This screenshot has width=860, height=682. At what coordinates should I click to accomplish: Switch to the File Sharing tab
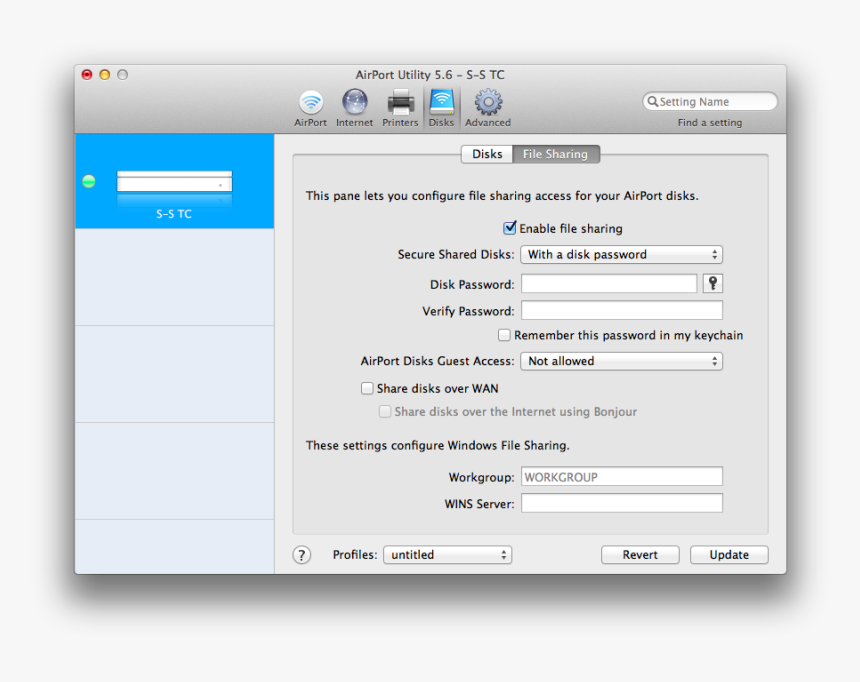click(x=556, y=154)
